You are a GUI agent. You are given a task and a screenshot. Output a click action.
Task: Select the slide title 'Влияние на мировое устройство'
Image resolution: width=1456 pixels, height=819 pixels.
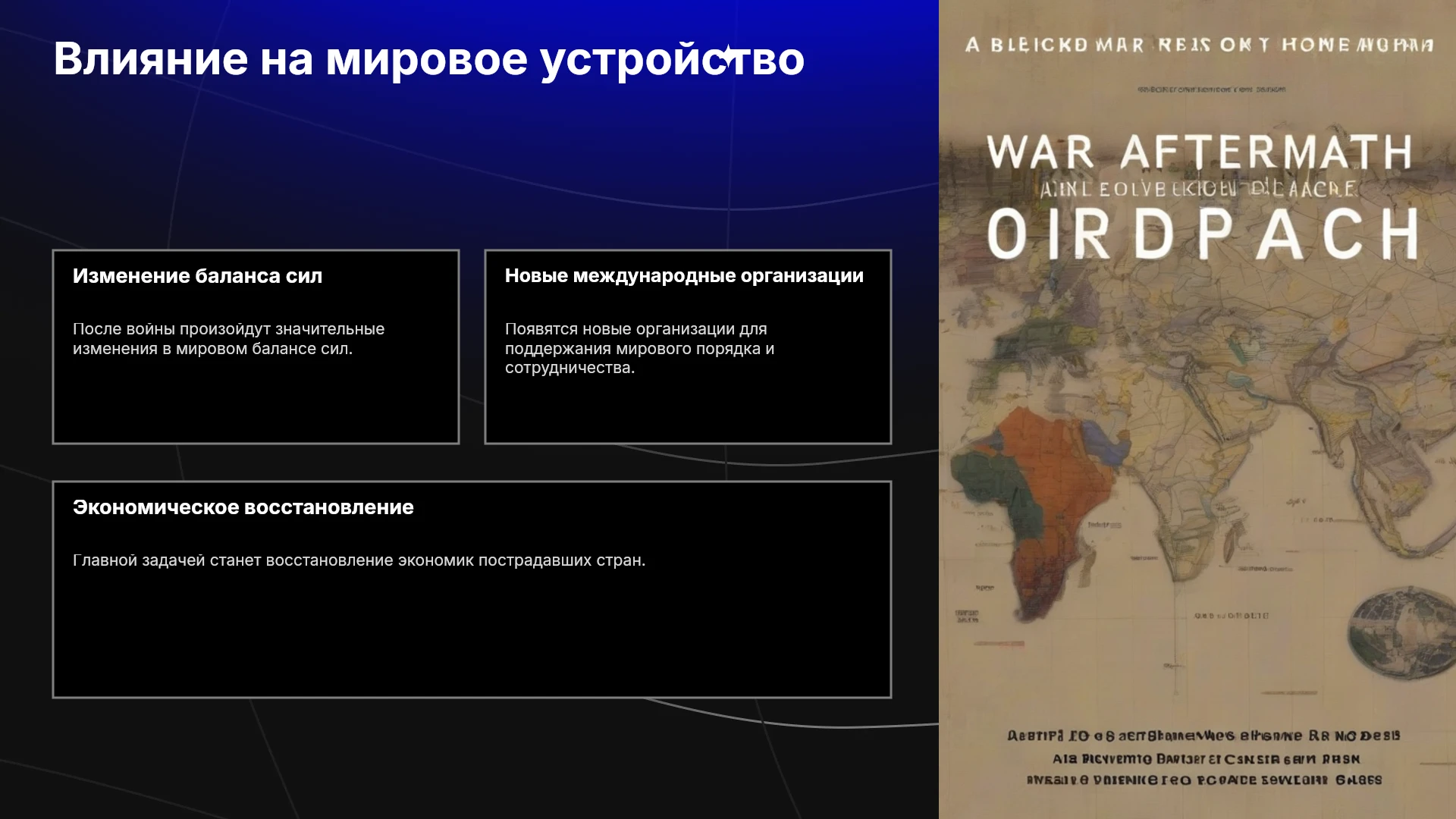(x=428, y=58)
